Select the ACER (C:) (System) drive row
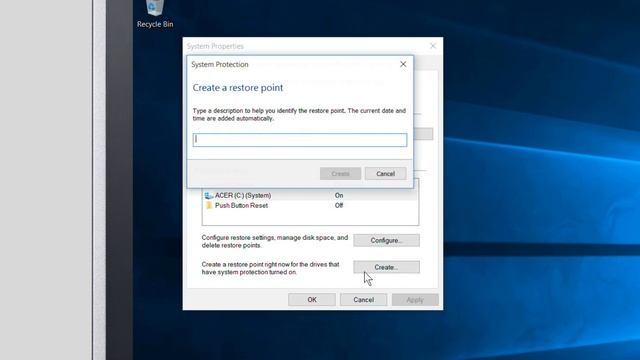 point(310,196)
